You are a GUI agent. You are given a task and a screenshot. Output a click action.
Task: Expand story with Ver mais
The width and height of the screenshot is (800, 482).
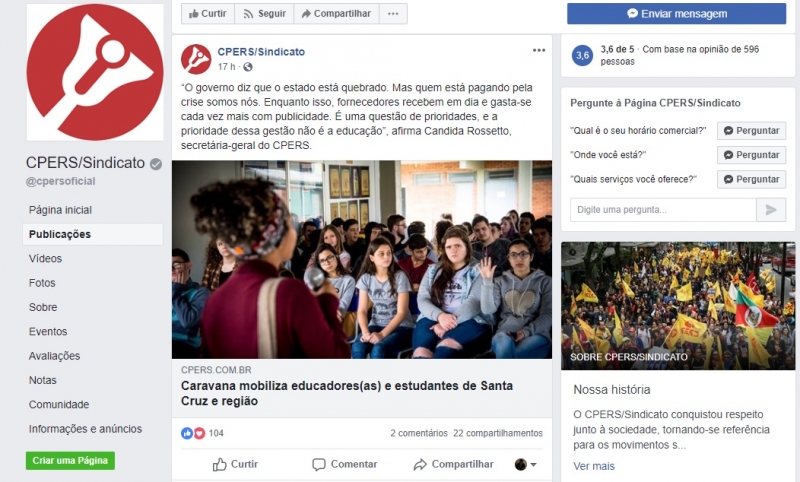(x=593, y=466)
